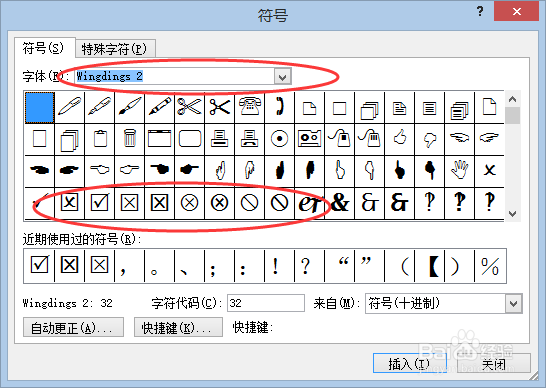546x388 pixels.
Task: Open the 快捷键(K)... button
Action: (x=178, y=327)
